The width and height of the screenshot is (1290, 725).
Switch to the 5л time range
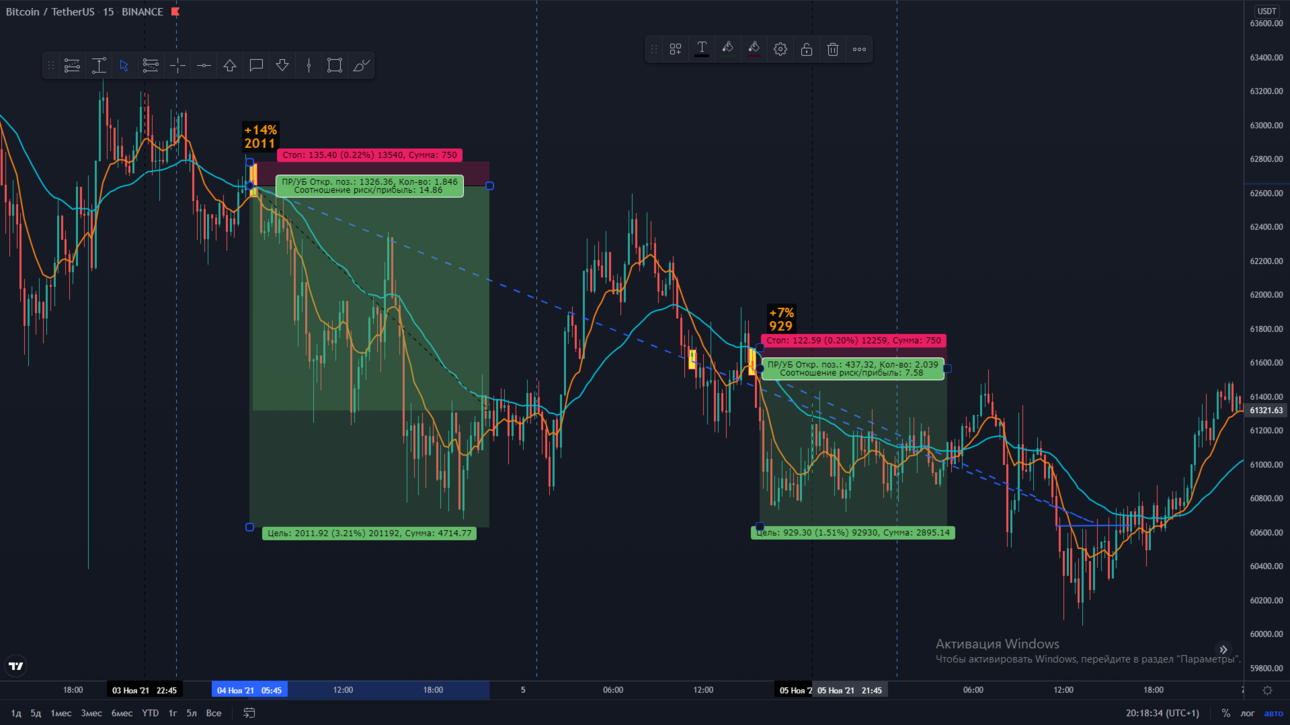click(x=191, y=713)
